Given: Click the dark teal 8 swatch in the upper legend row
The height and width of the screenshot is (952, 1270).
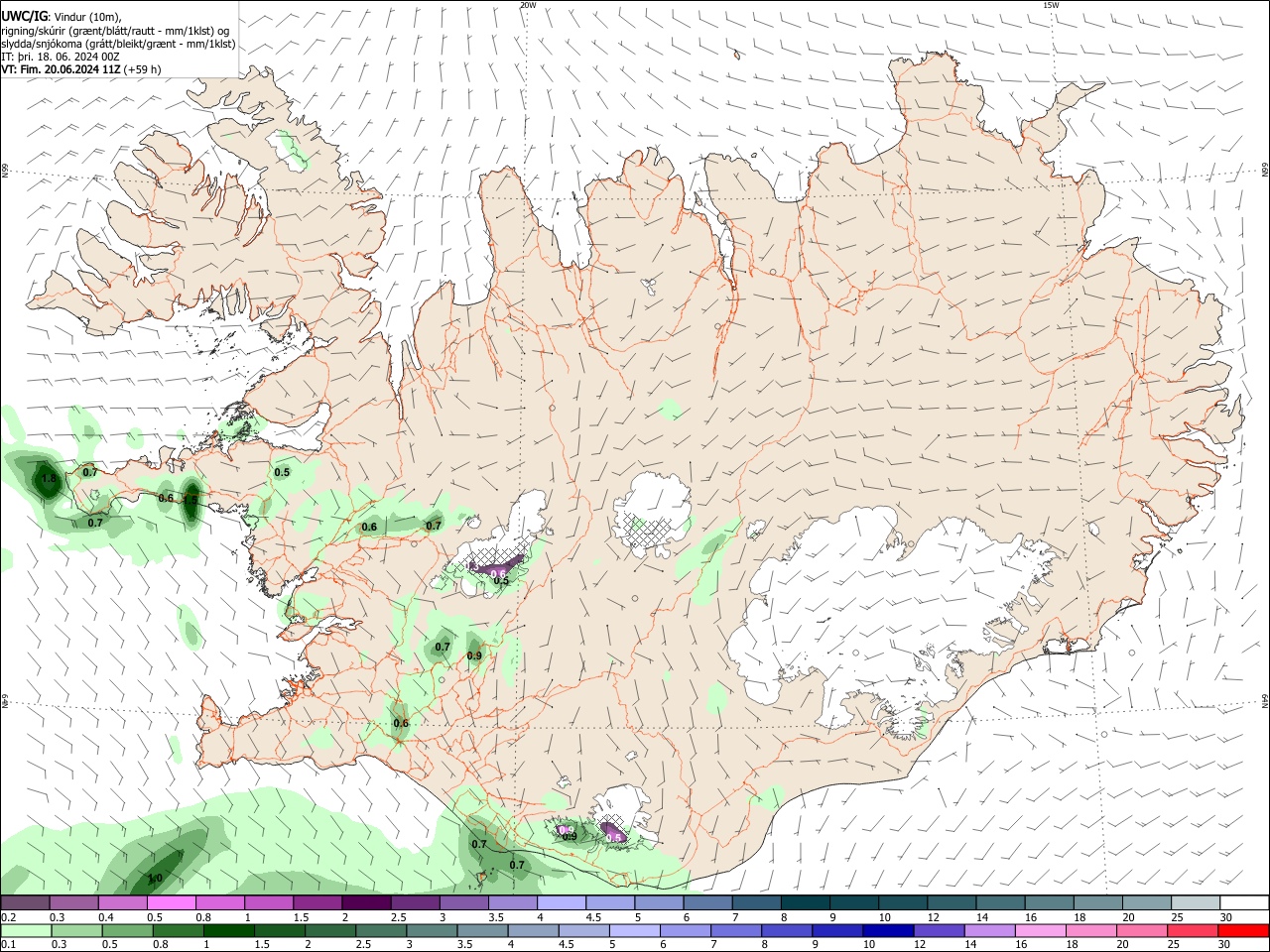Looking at the screenshot, I should pos(805,902).
